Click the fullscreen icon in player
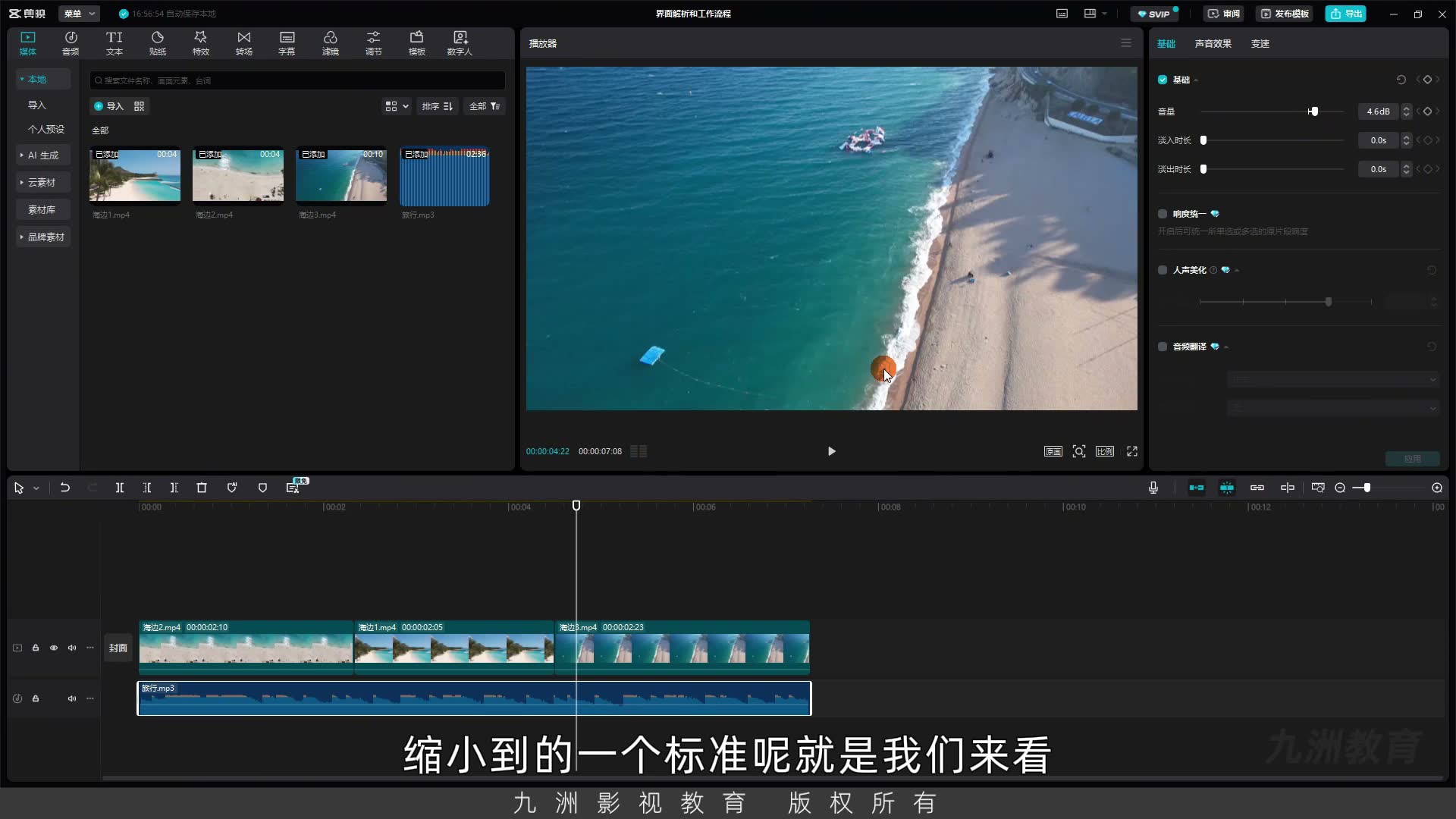 pos(1132,451)
